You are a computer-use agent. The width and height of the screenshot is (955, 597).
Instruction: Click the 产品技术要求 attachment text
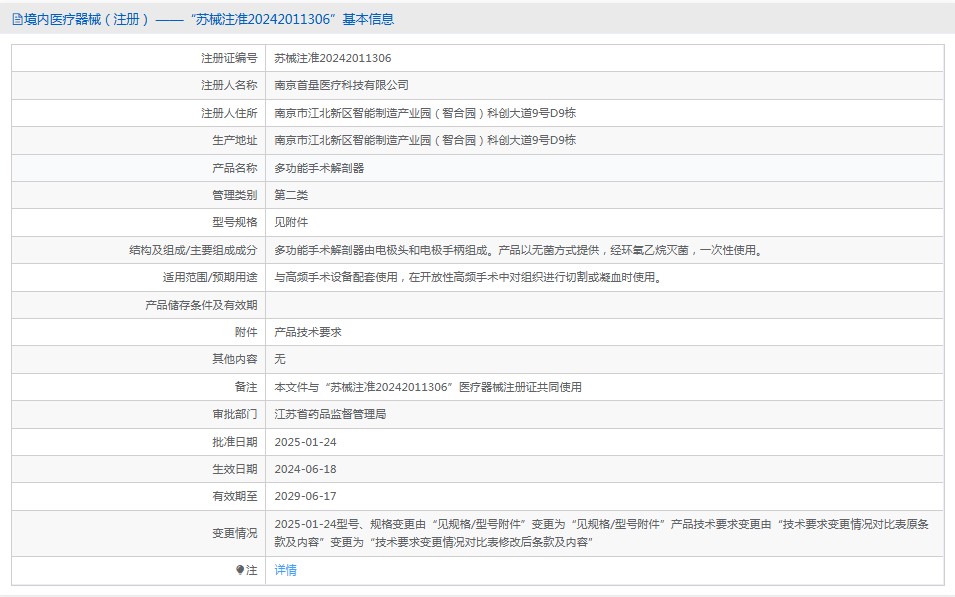click(x=308, y=332)
